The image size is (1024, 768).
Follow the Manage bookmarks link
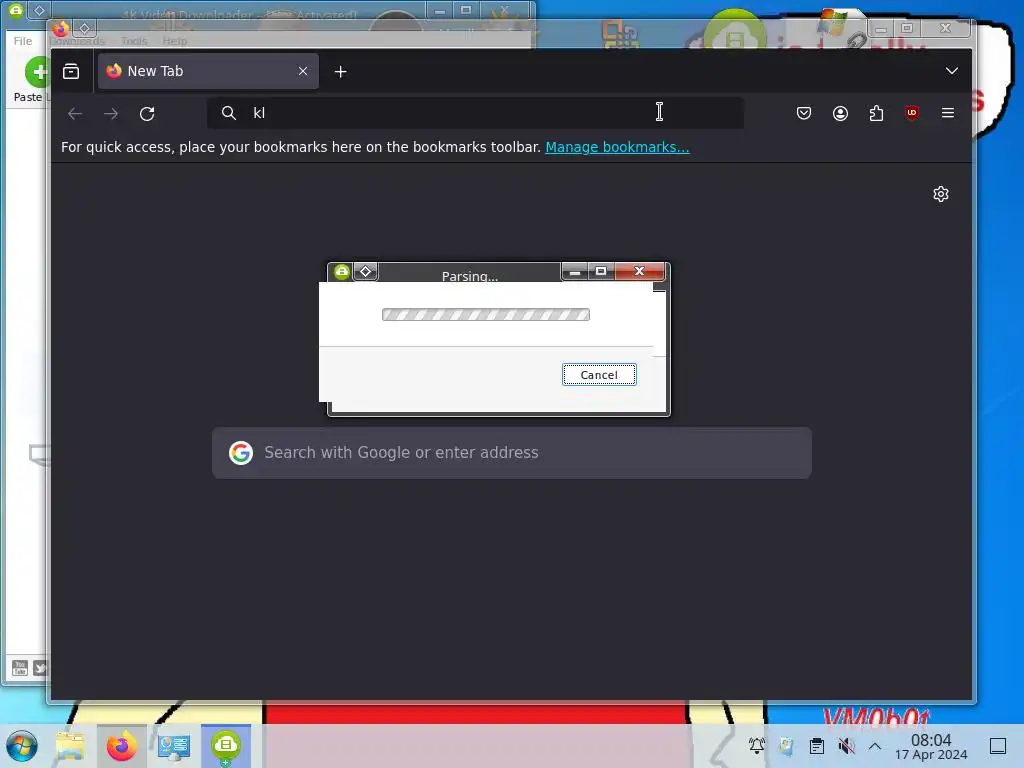tap(617, 147)
